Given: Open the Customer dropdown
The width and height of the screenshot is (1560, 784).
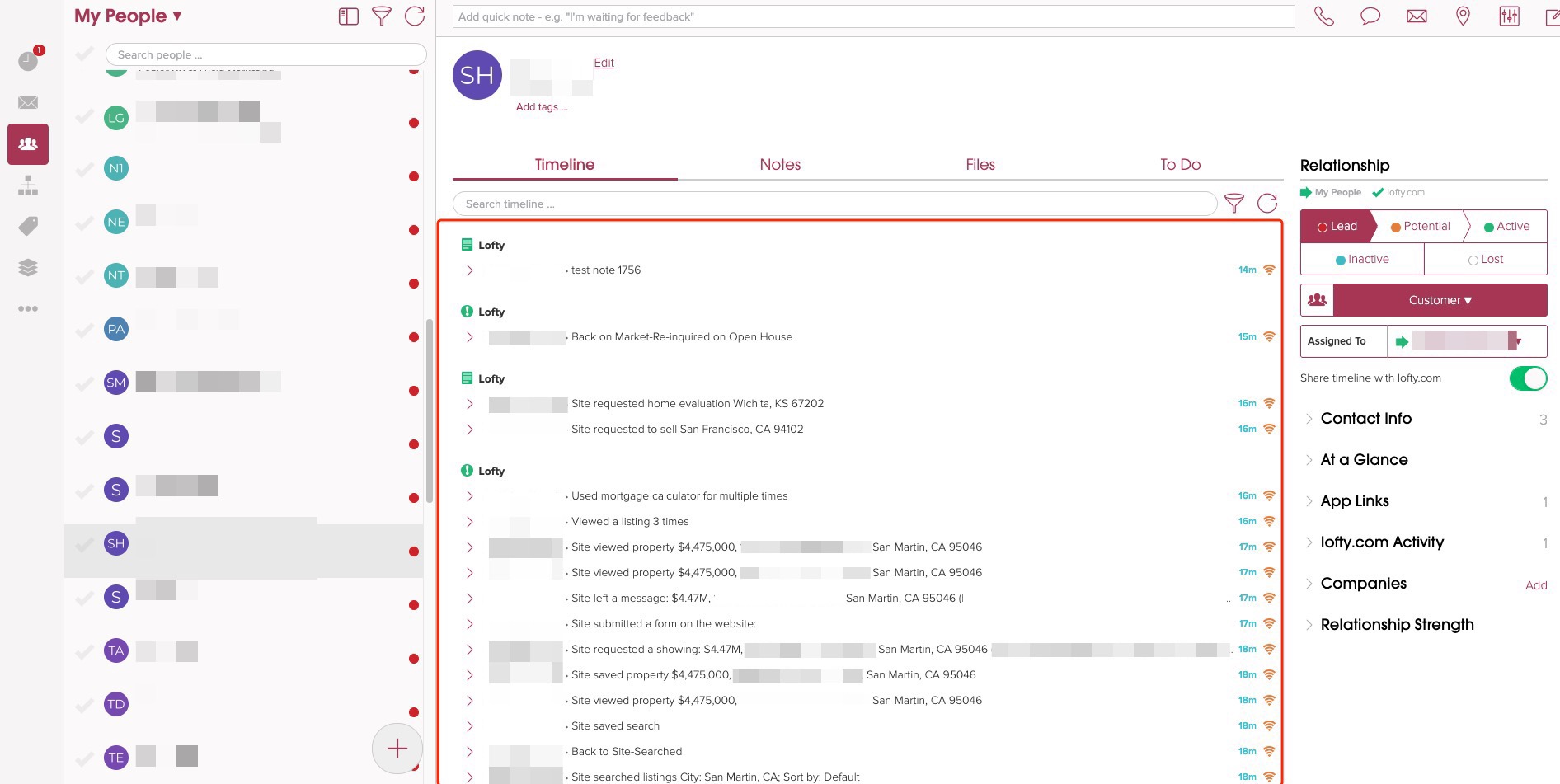Looking at the screenshot, I should 1440,300.
